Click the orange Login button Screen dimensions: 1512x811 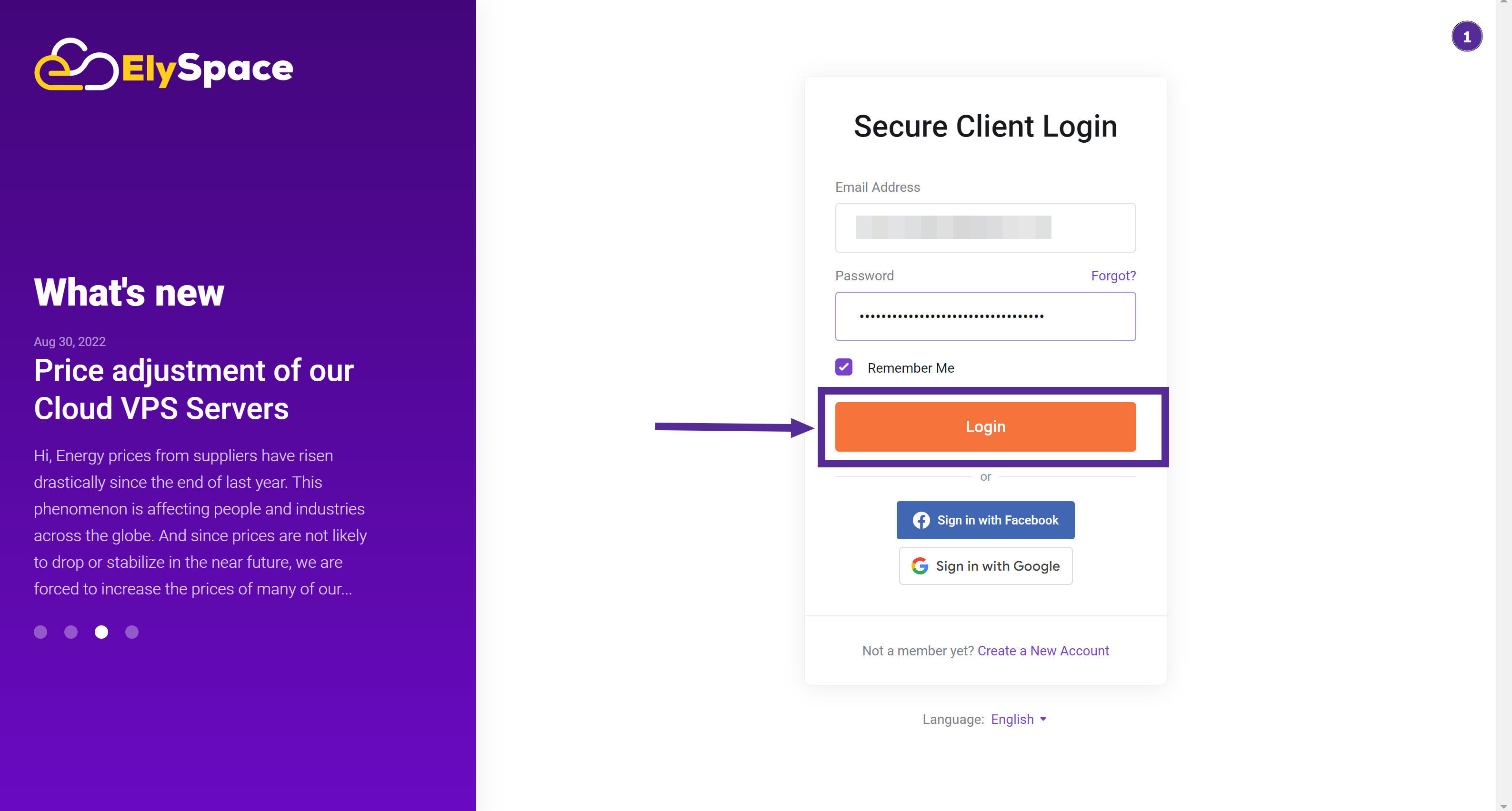[x=985, y=426]
